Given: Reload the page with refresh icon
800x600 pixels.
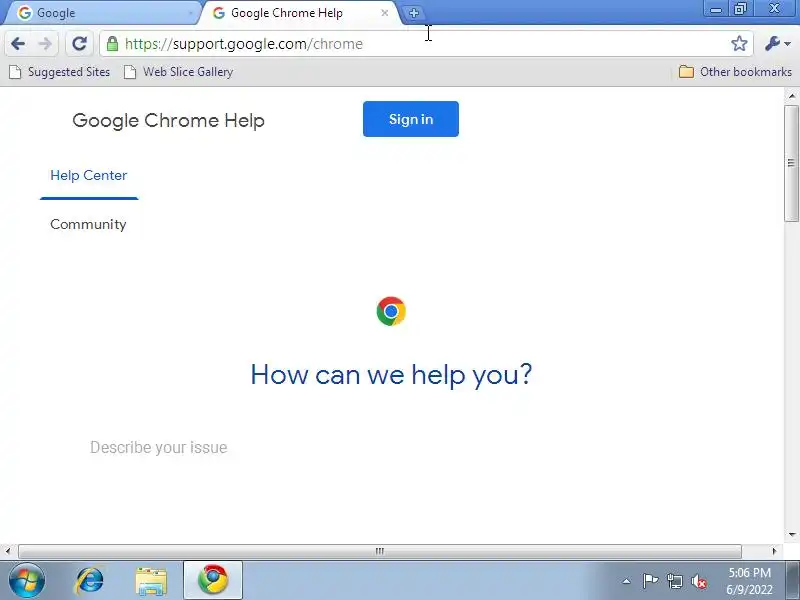Looking at the screenshot, I should (x=79, y=44).
